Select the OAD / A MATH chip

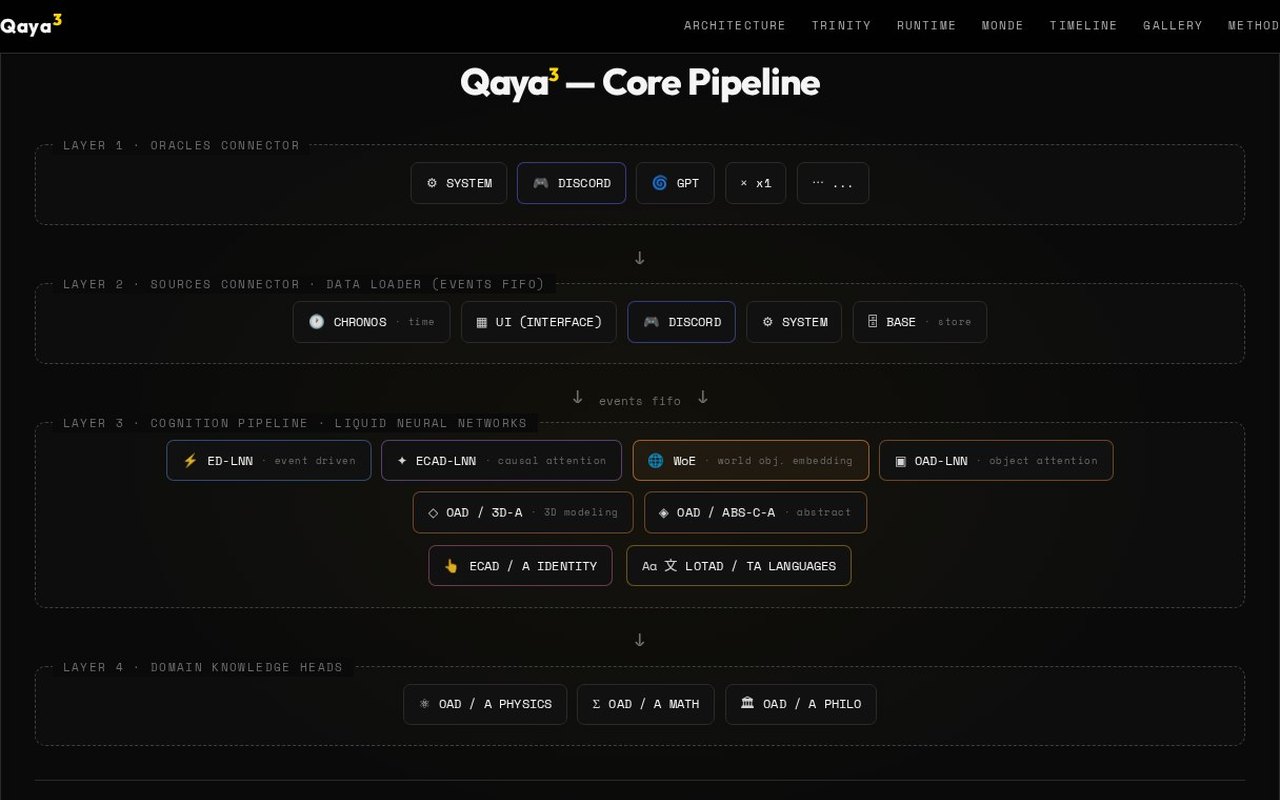click(646, 704)
